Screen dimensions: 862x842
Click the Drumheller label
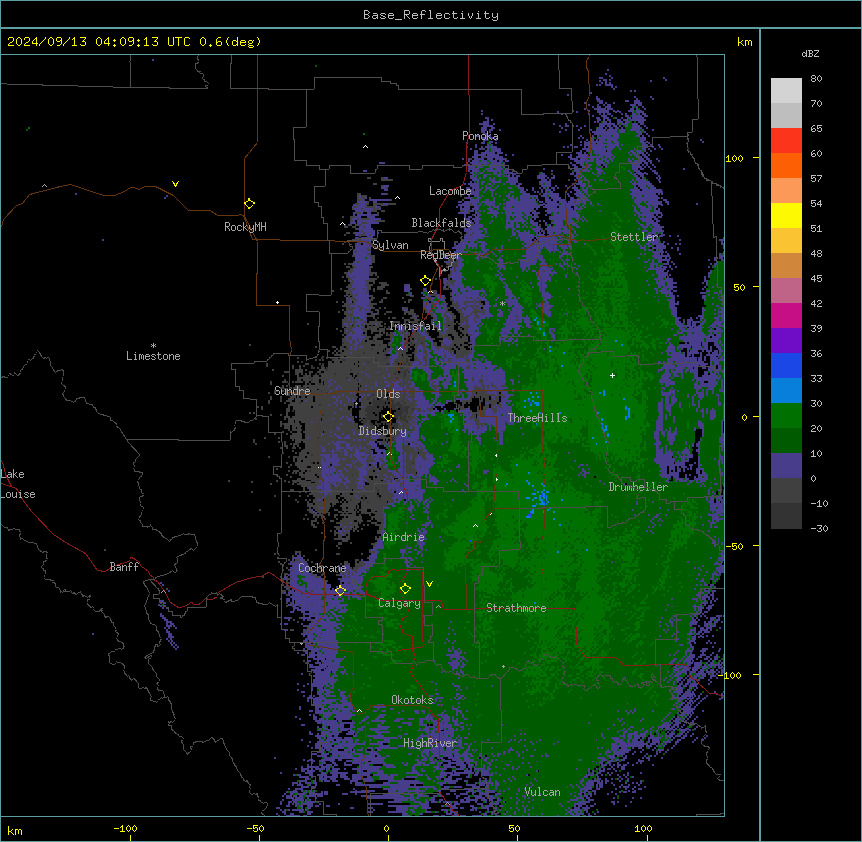638,487
